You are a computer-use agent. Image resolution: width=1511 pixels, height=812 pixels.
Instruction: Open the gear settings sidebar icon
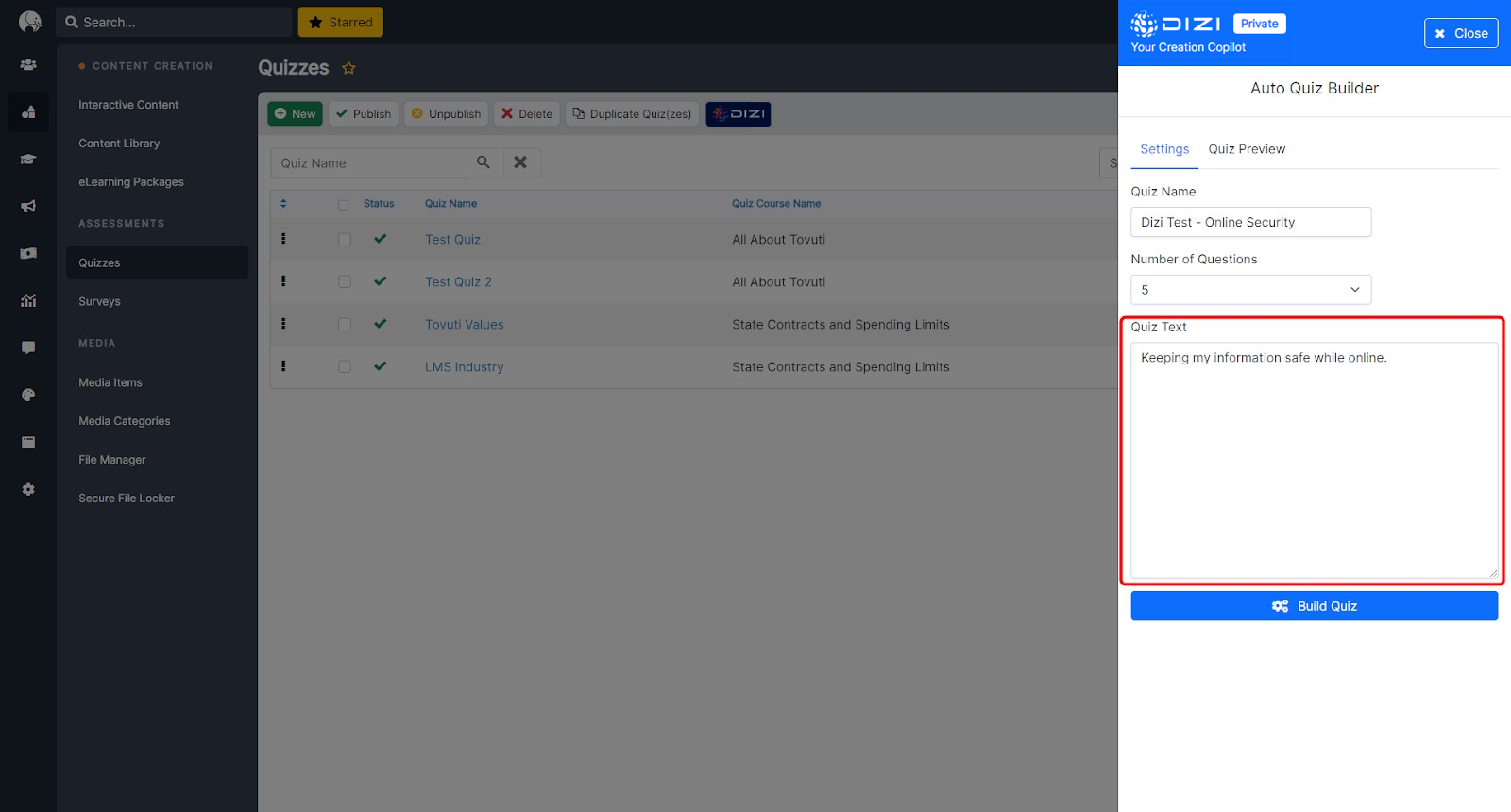tap(28, 489)
